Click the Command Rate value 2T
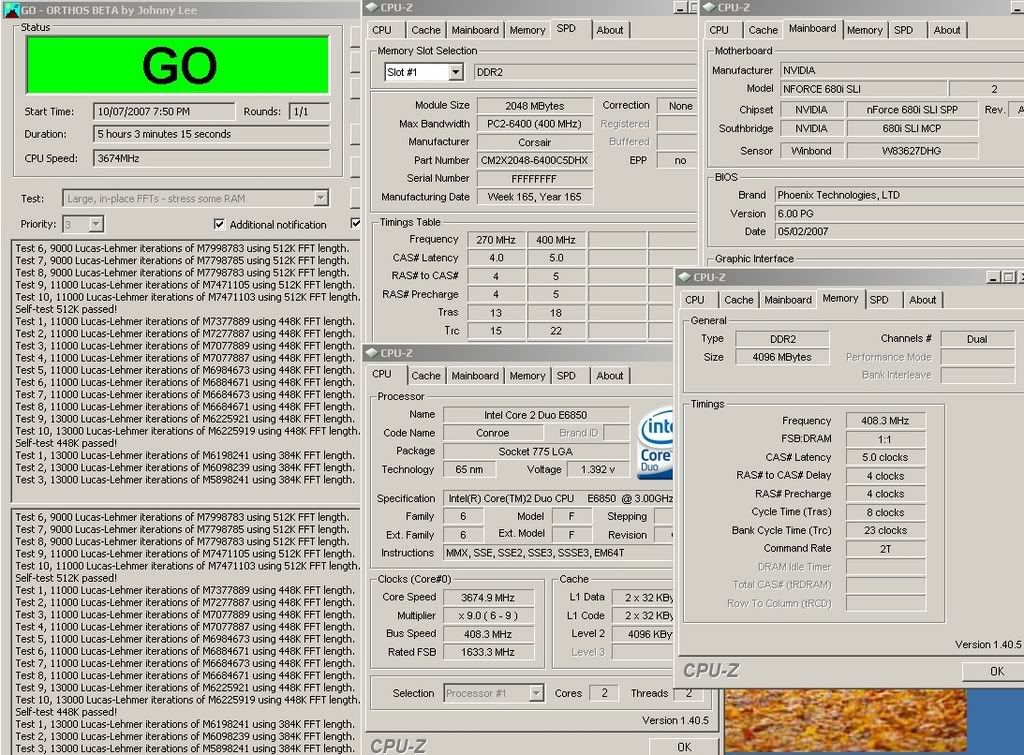This screenshot has width=1024, height=755. (x=886, y=549)
